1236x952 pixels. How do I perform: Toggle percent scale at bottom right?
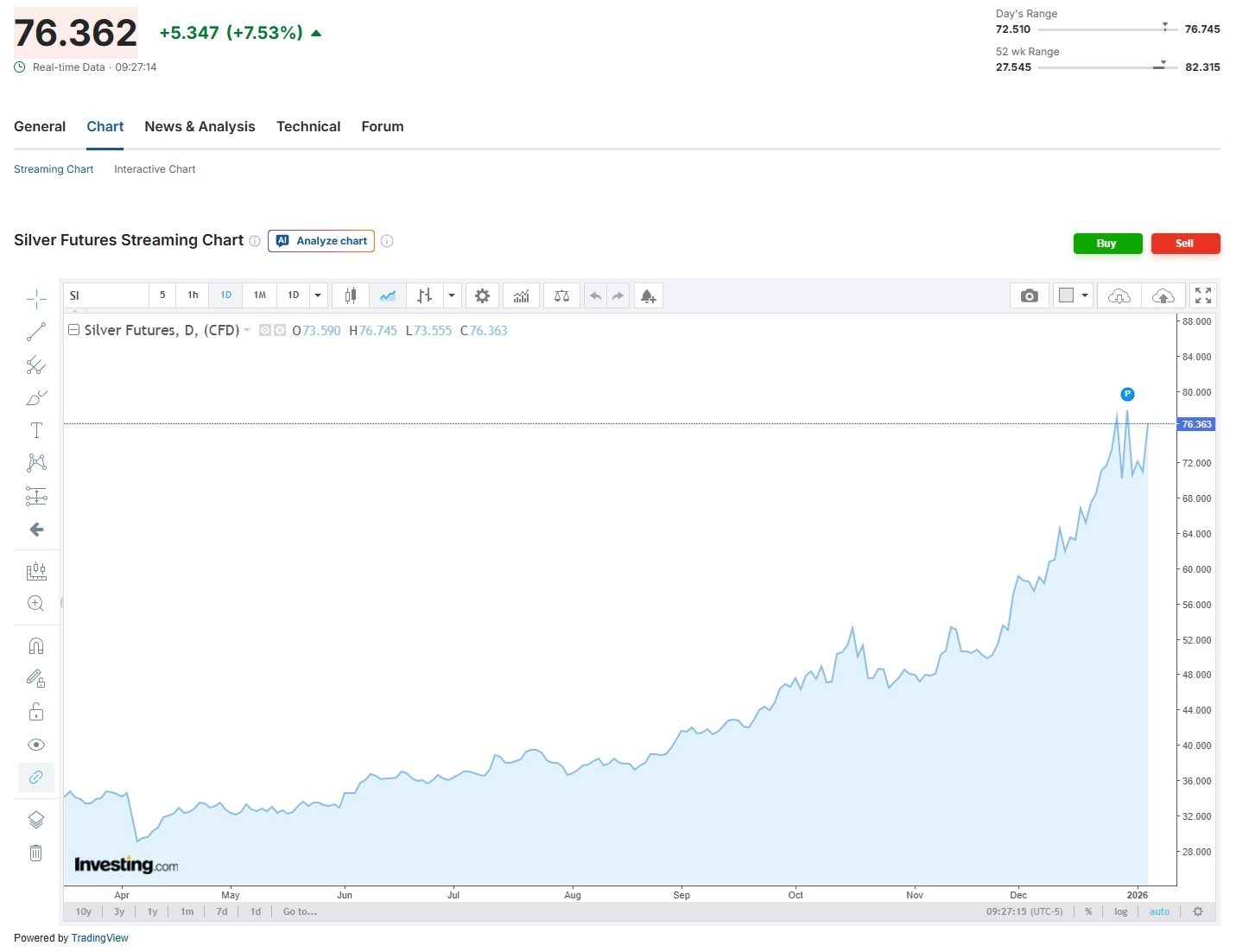tap(1088, 911)
